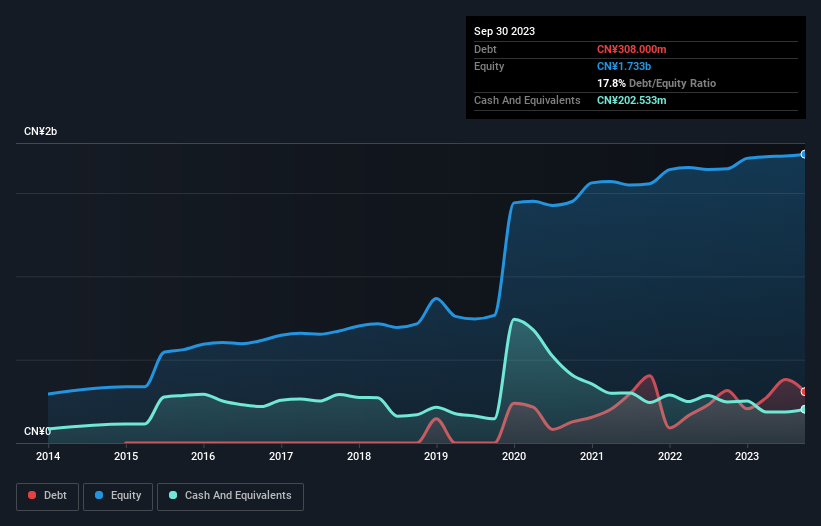Click the Equity label in the tooltip
The width and height of the screenshot is (821, 526).
[x=489, y=66]
